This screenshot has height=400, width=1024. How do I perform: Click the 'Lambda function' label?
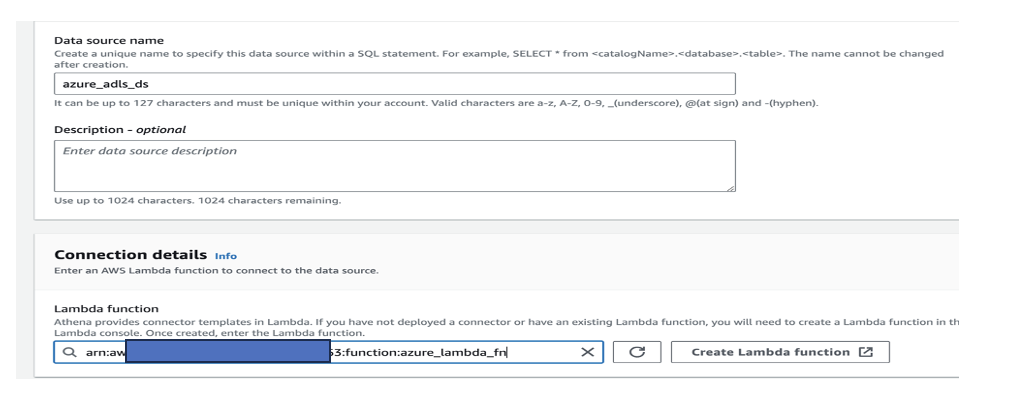coord(106,308)
